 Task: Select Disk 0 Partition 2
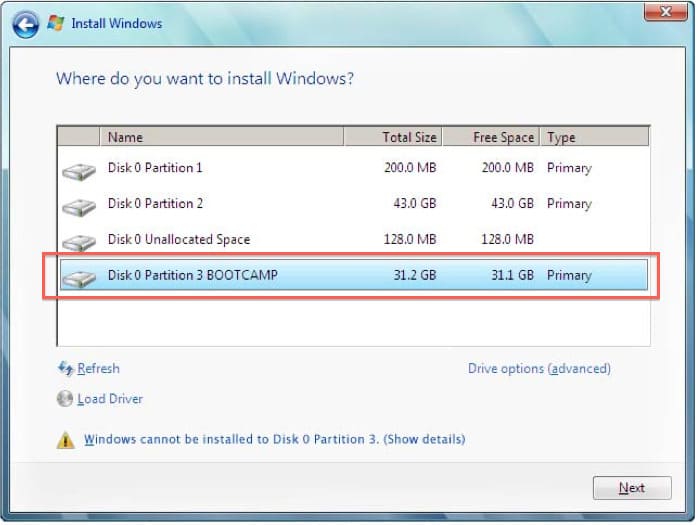tap(354, 203)
